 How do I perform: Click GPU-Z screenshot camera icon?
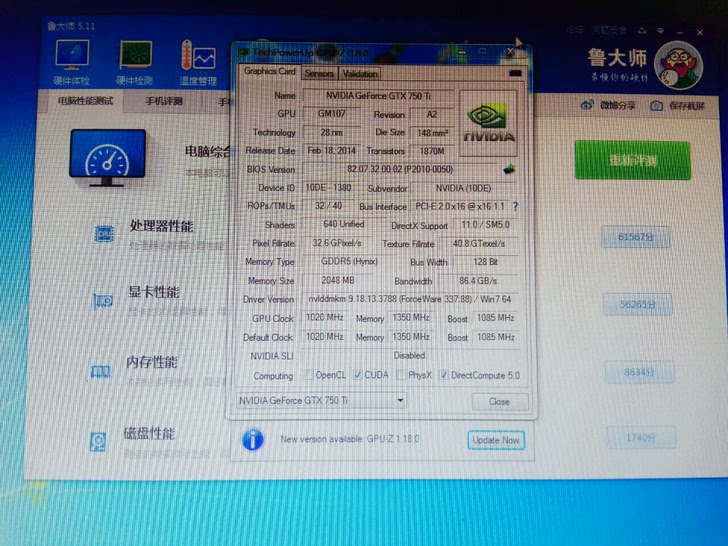pos(515,73)
